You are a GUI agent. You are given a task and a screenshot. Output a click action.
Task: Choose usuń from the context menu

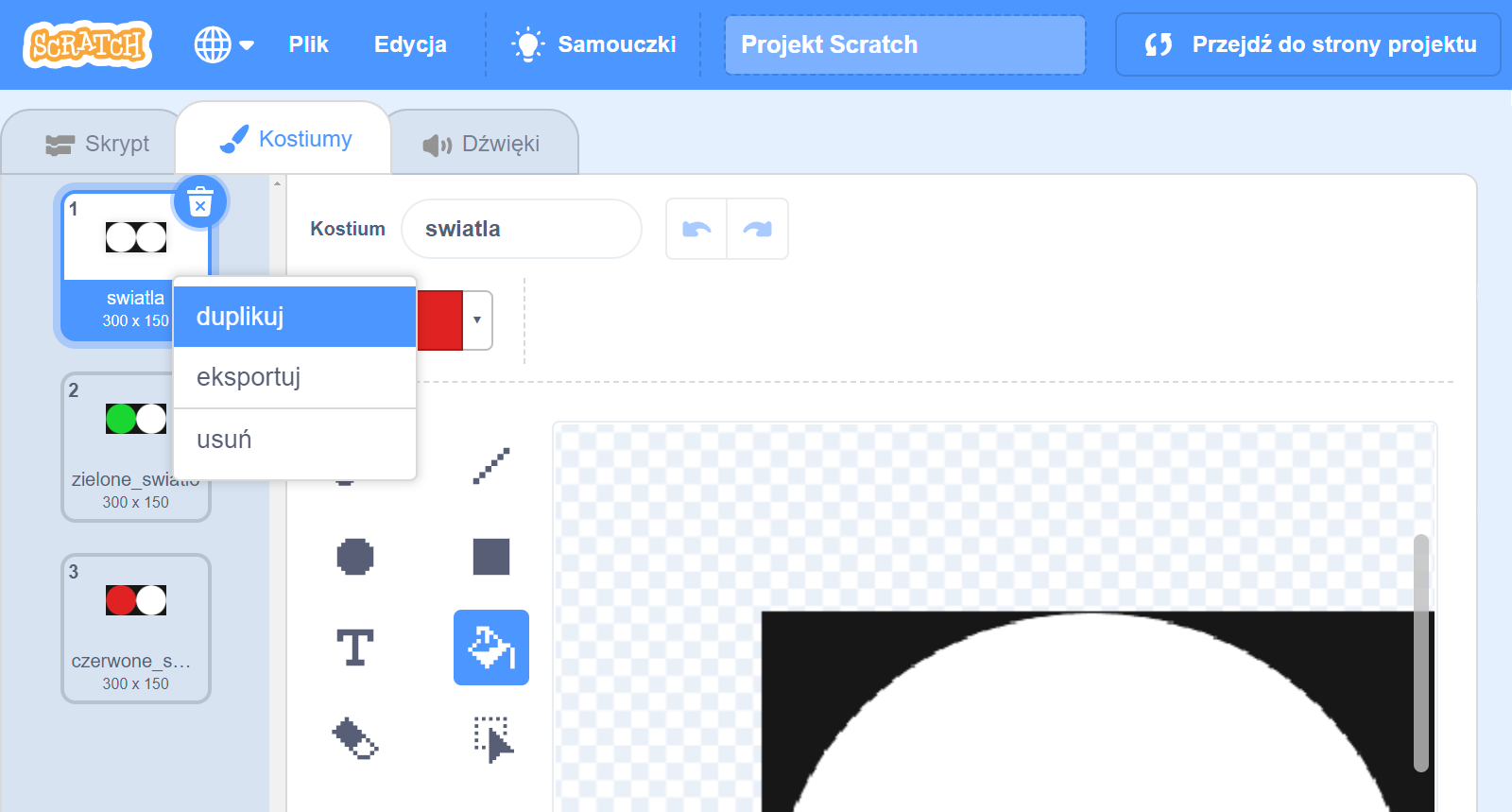pyautogui.click(x=295, y=440)
